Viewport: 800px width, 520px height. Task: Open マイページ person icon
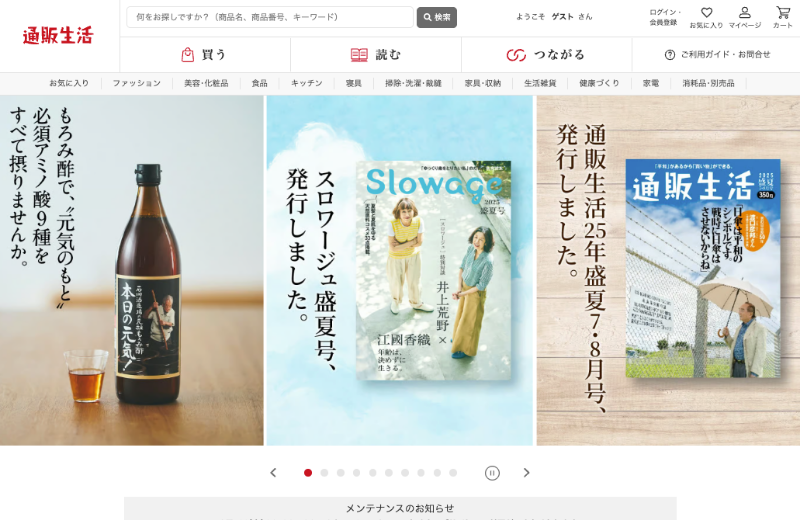pyautogui.click(x=745, y=17)
